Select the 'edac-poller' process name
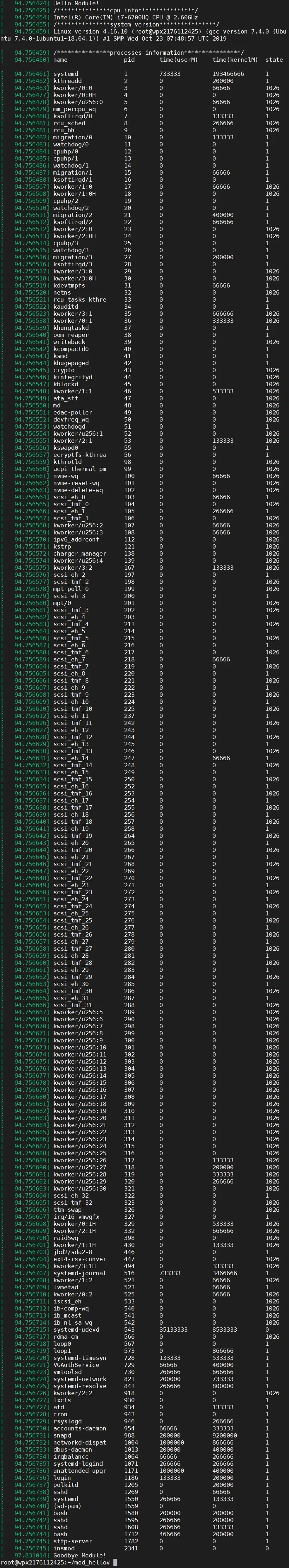This screenshot has height=1568, width=289. tap(72, 413)
